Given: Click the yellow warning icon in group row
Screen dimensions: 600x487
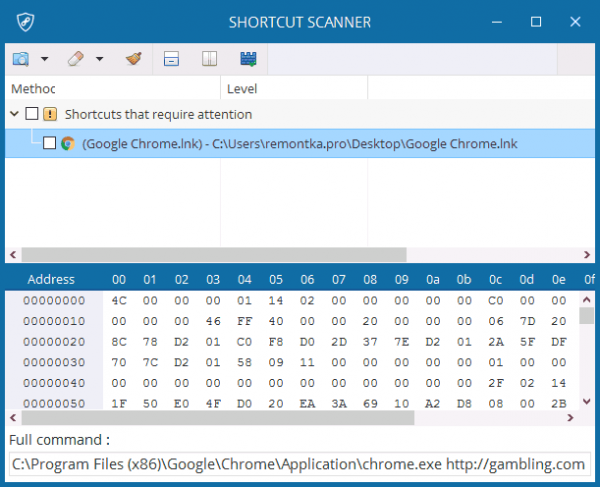Looking at the screenshot, I should click(50, 114).
